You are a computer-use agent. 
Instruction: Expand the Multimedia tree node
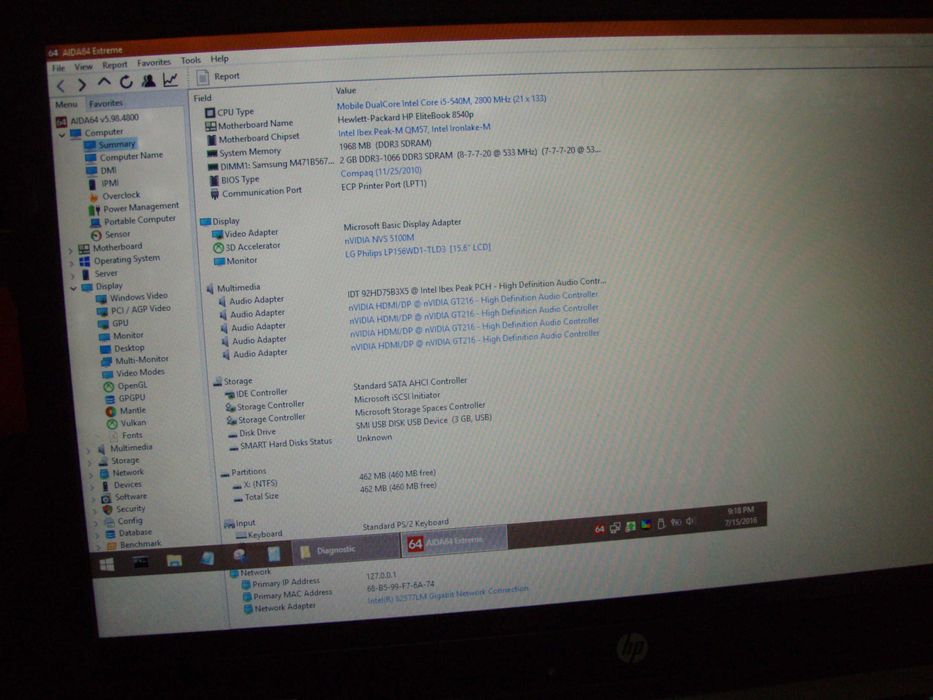89,451
